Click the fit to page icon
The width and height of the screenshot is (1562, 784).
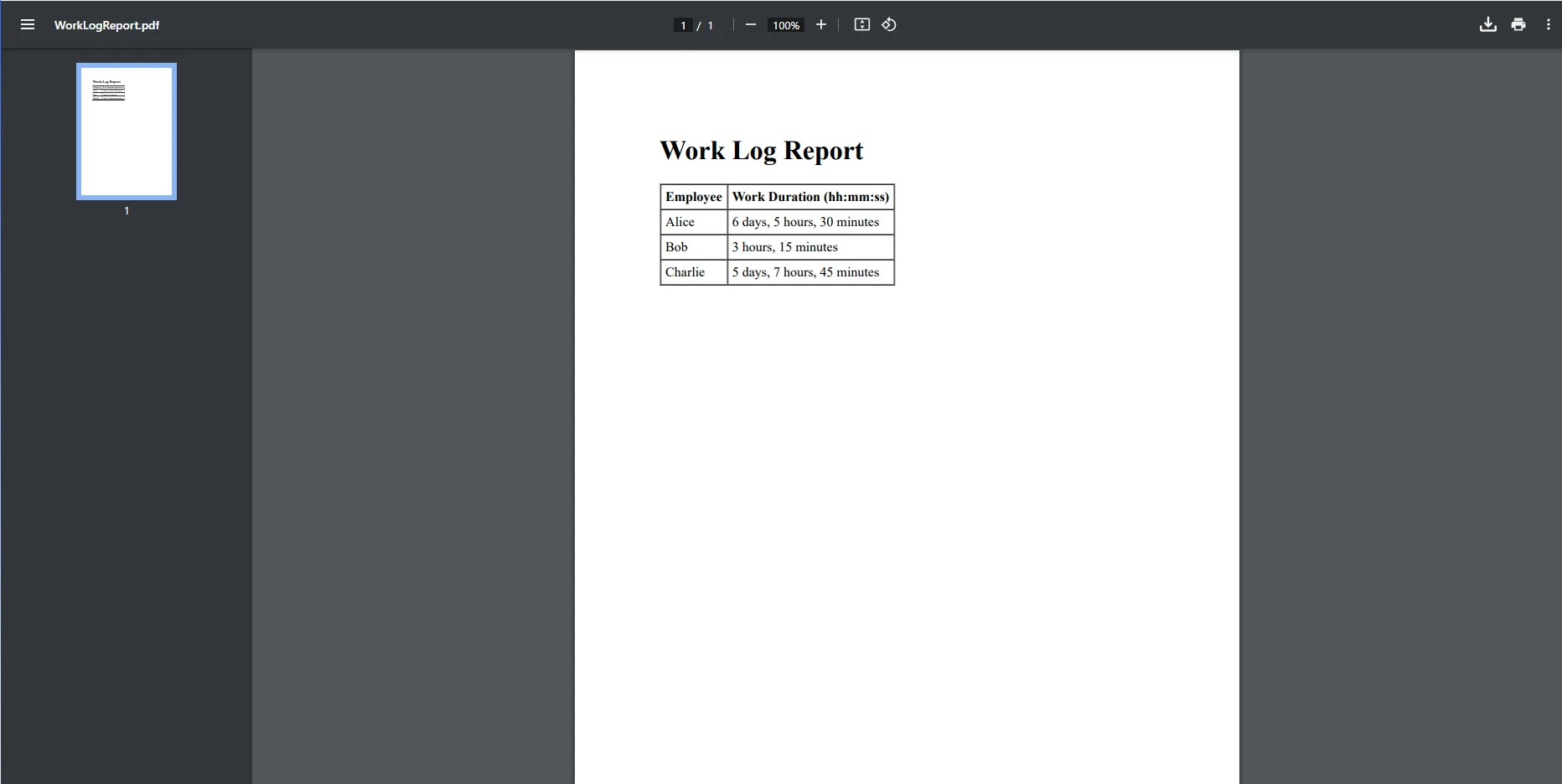click(862, 24)
